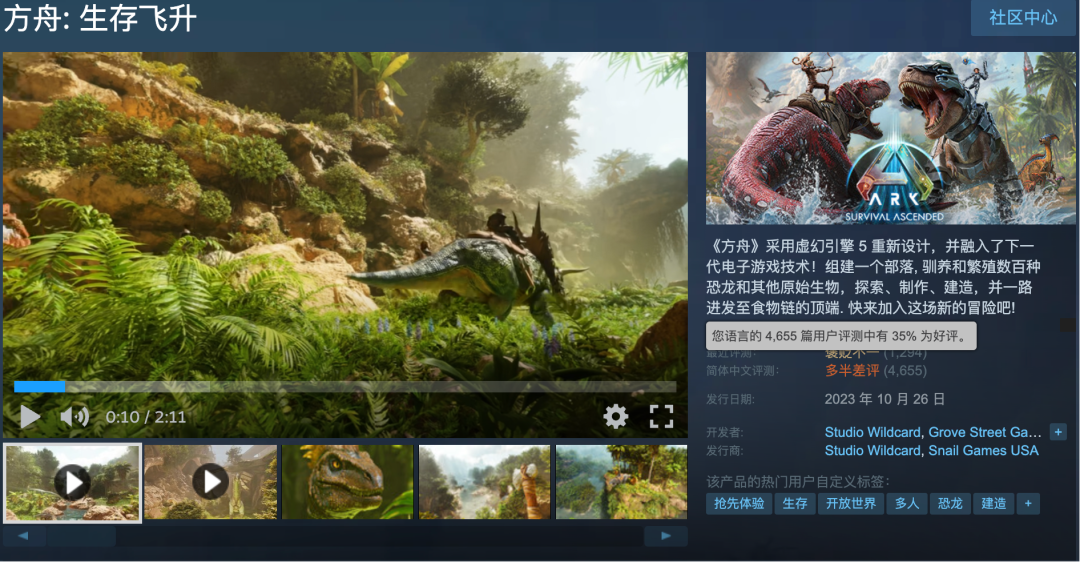The height and width of the screenshot is (562, 1080).
Task: Select the 恐龙 tag
Action: (950, 503)
